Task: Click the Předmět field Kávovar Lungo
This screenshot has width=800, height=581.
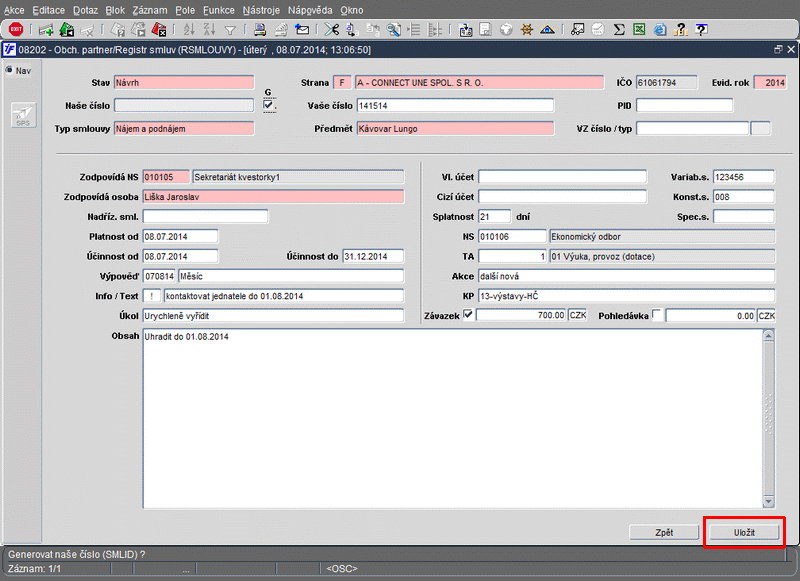Action: click(x=455, y=129)
